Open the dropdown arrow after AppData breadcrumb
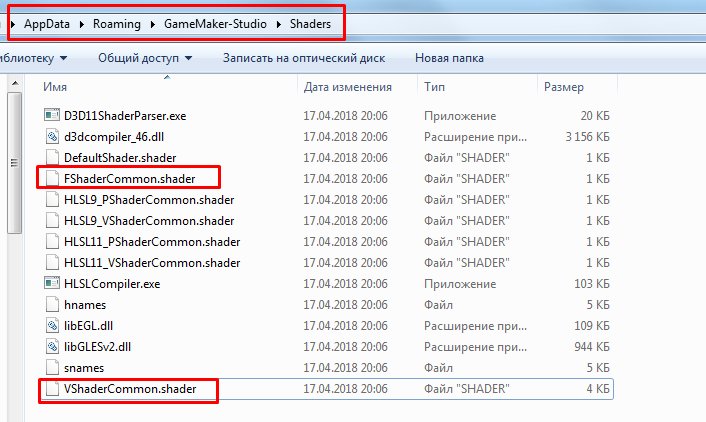Viewport: 706px width, 422px height. pos(81,24)
